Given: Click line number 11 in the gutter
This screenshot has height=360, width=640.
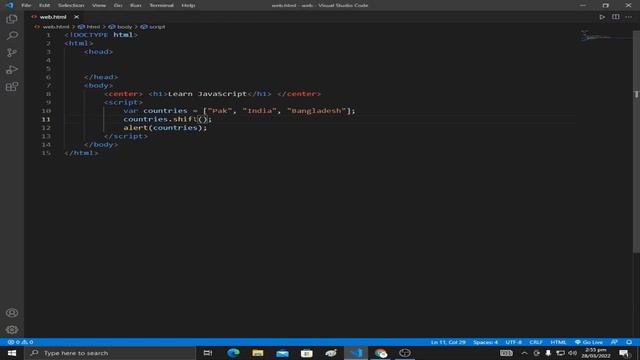Looking at the screenshot, I should (46, 119).
